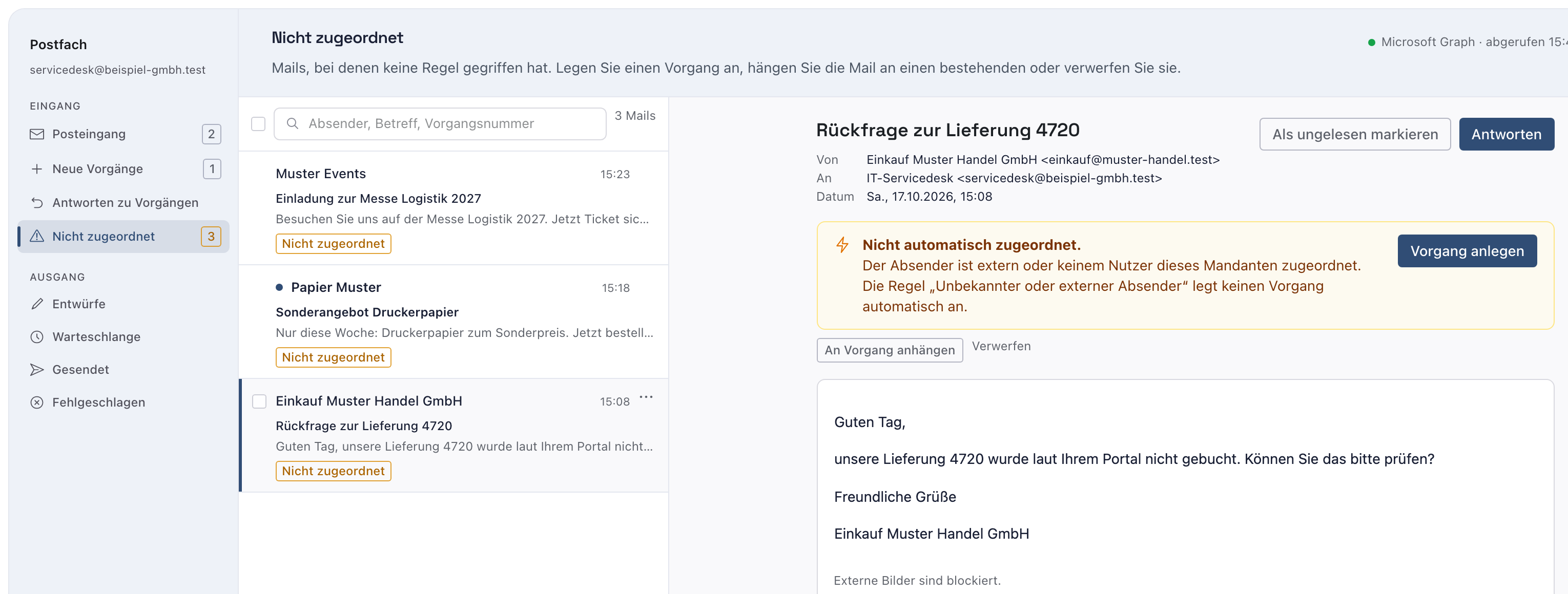This screenshot has height=594, width=1568.
Task: Click the pencil icon next to Entwürfe
Action: click(37, 303)
